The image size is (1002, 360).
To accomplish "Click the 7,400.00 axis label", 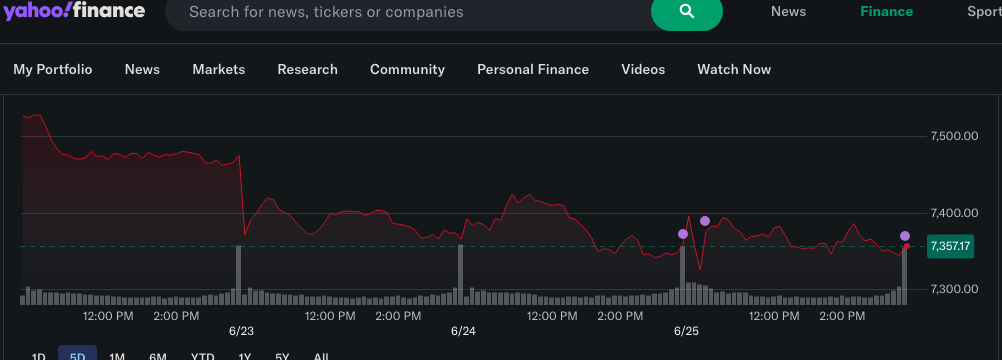I will pyautogui.click(x=955, y=213).
